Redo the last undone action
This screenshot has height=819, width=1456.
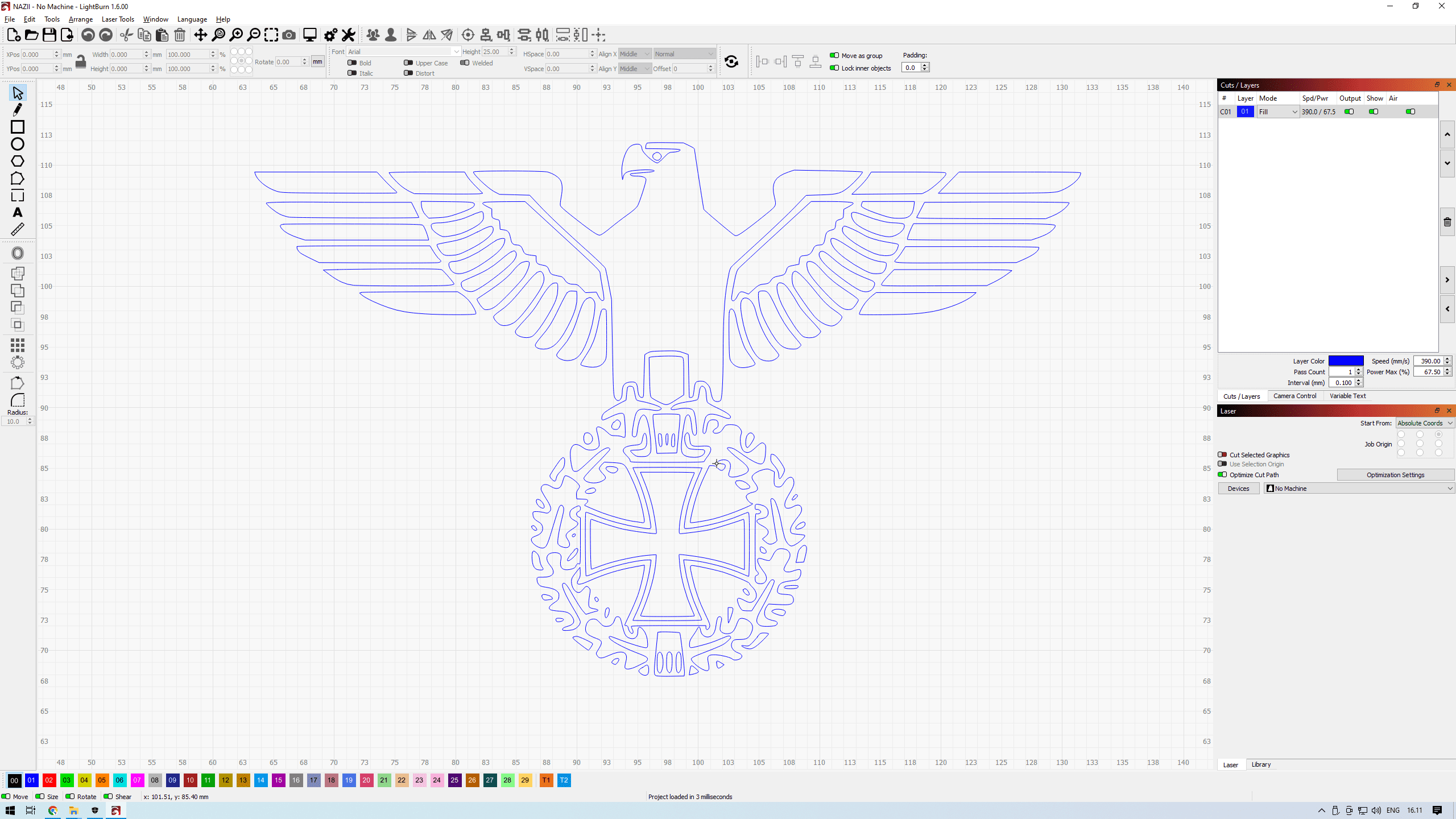pos(106,35)
